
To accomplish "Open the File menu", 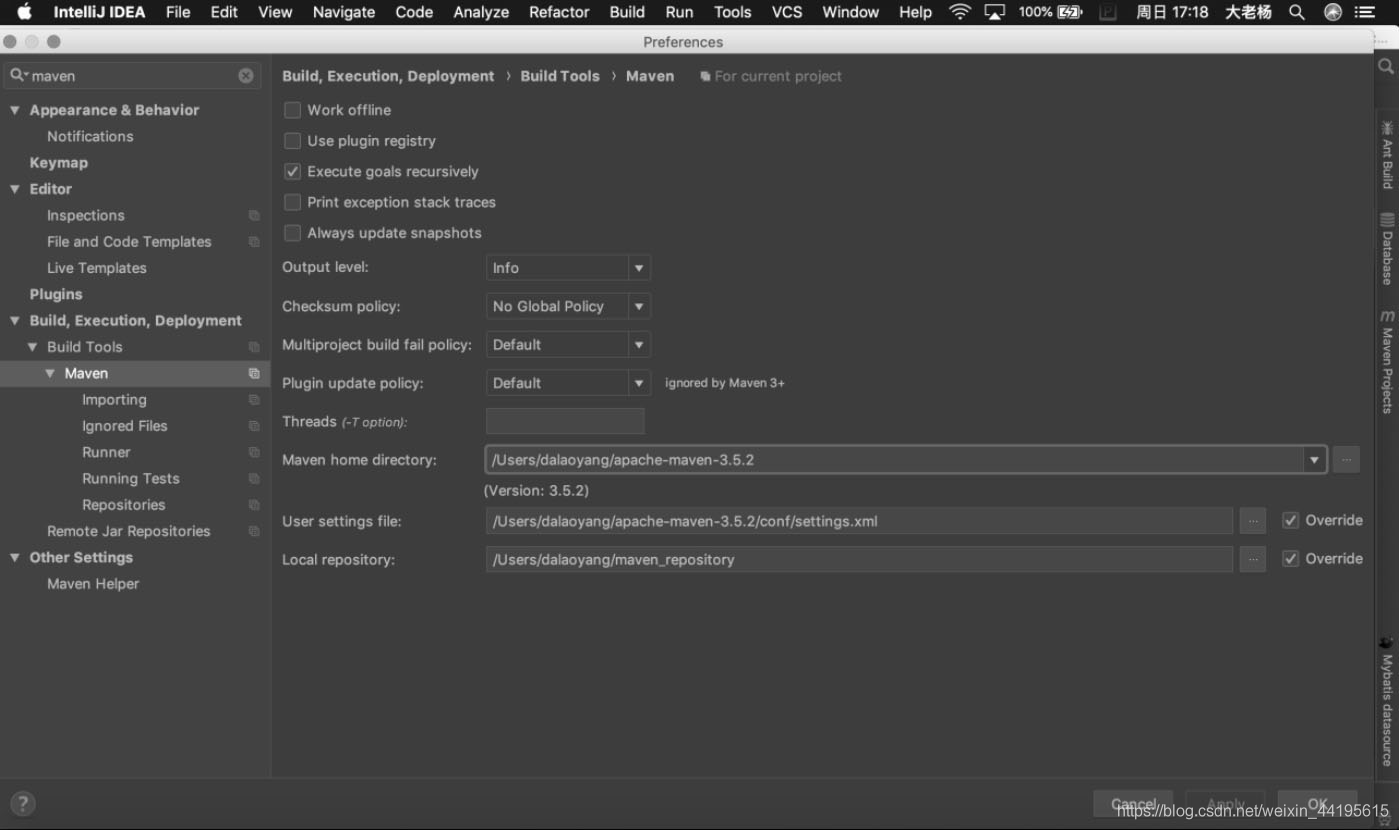I will click(178, 12).
